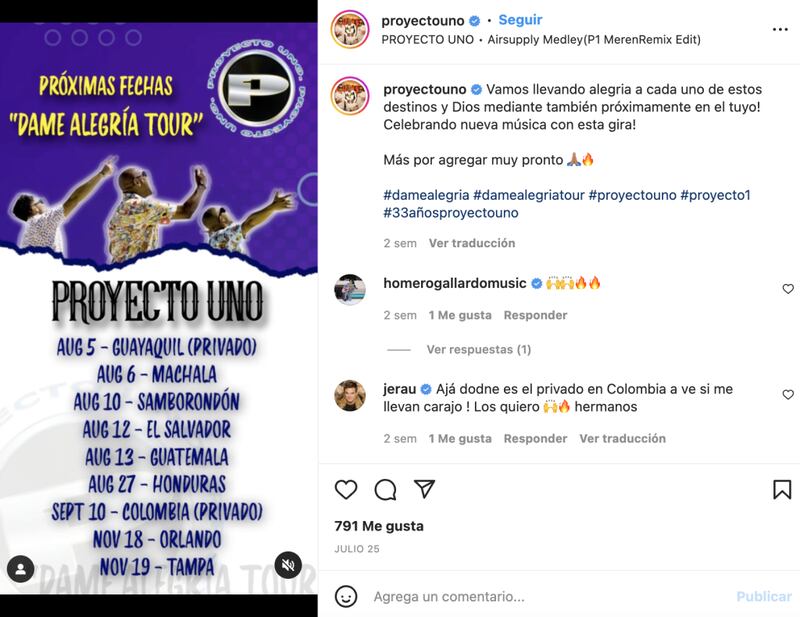Show tagged people on the video
This screenshot has height=617, width=800.
click(x=20, y=569)
